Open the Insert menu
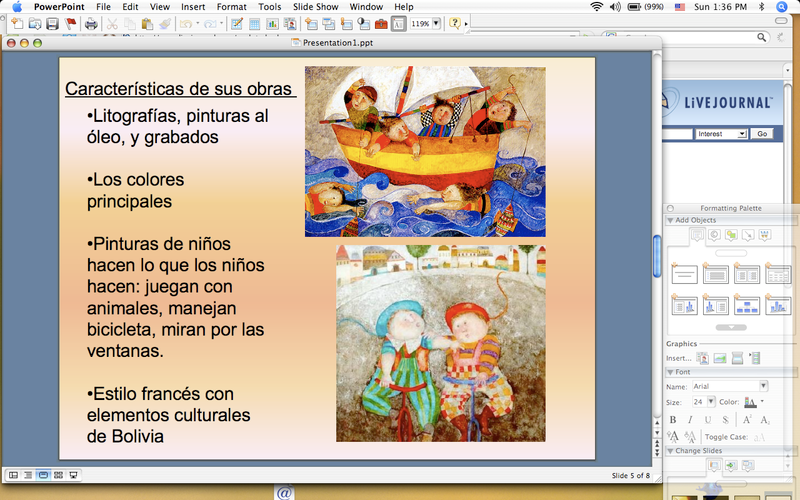This screenshot has width=800, height=500. coord(193,7)
